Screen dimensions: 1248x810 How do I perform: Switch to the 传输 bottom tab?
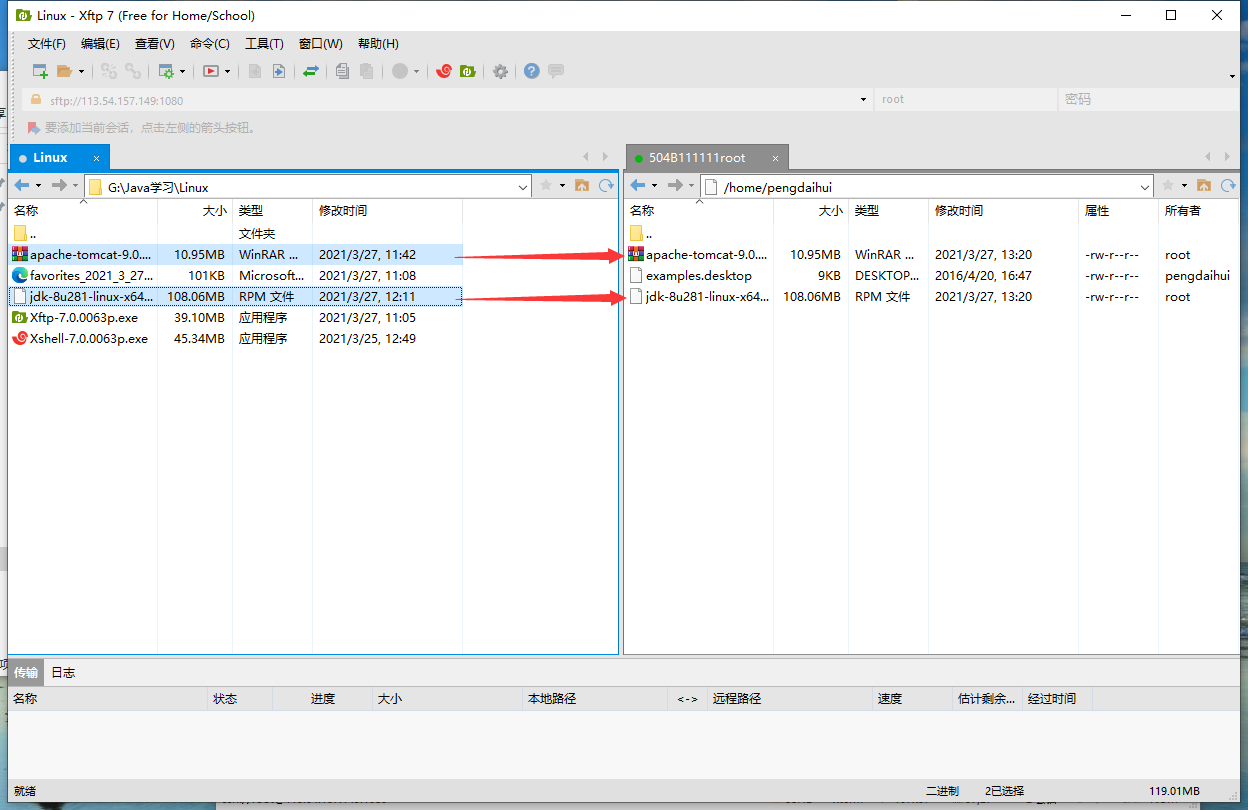26,672
